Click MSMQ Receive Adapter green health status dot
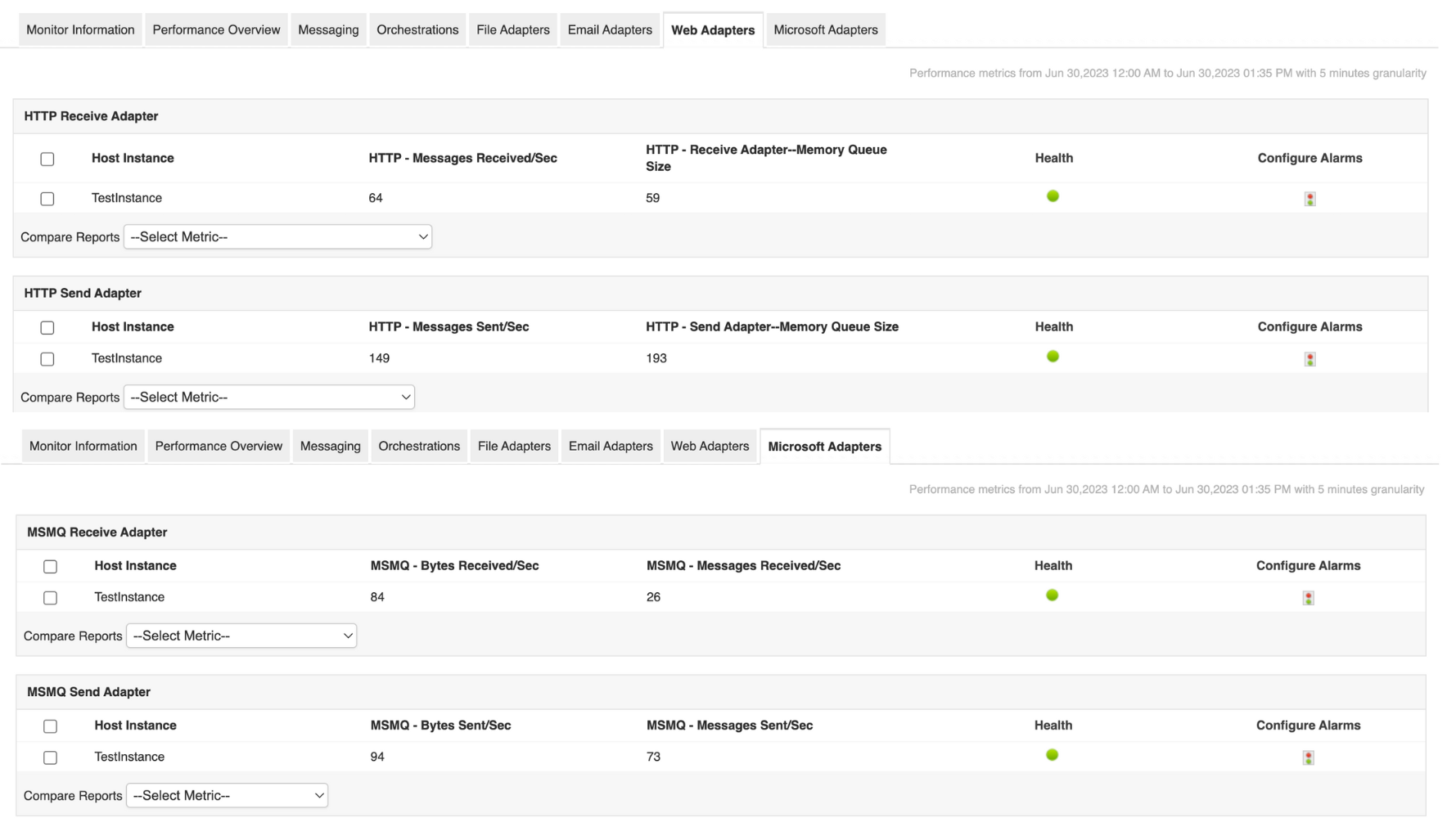This screenshot has height=818, width=1456. click(x=1052, y=596)
